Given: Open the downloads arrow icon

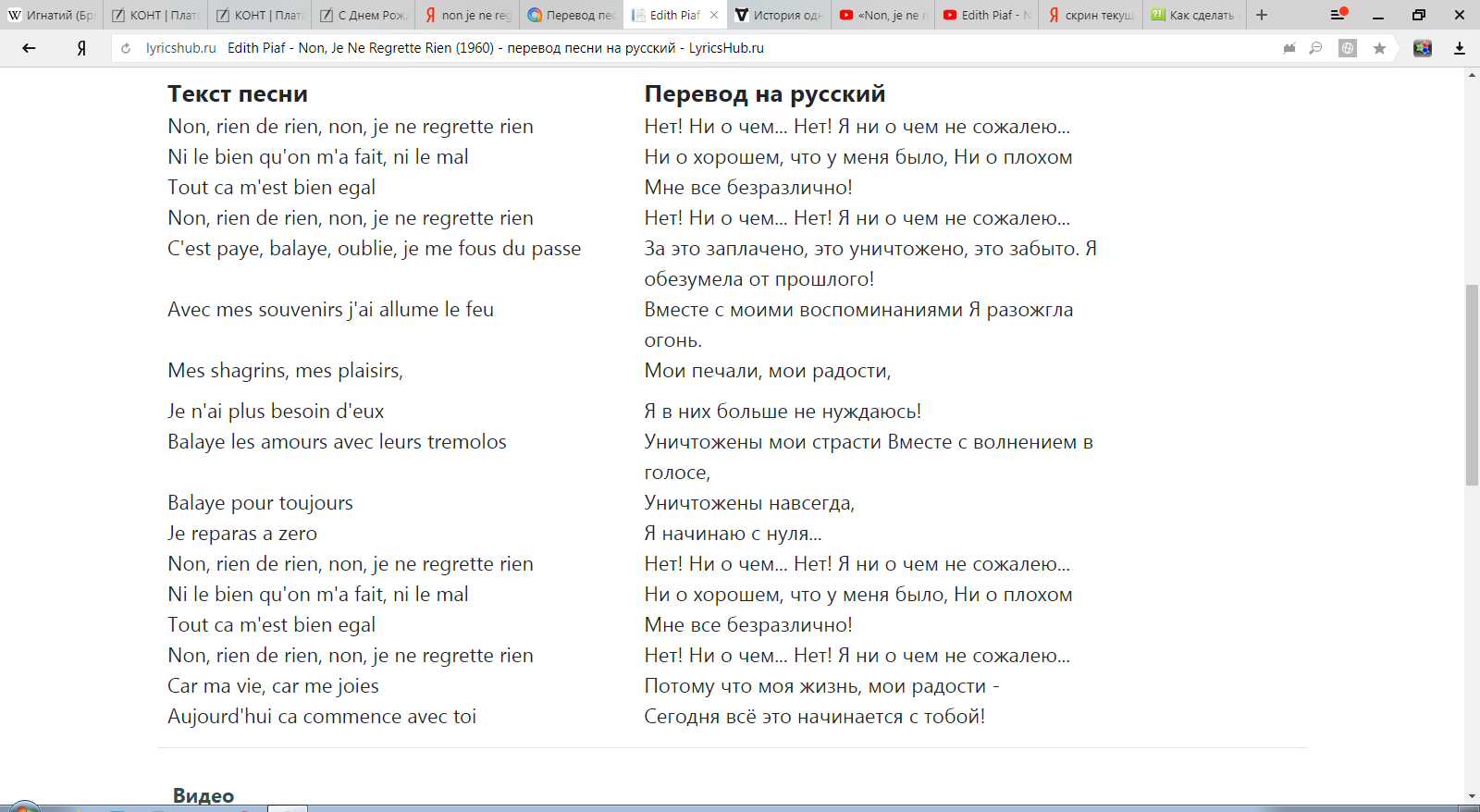Looking at the screenshot, I should [x=1460, y=48].
